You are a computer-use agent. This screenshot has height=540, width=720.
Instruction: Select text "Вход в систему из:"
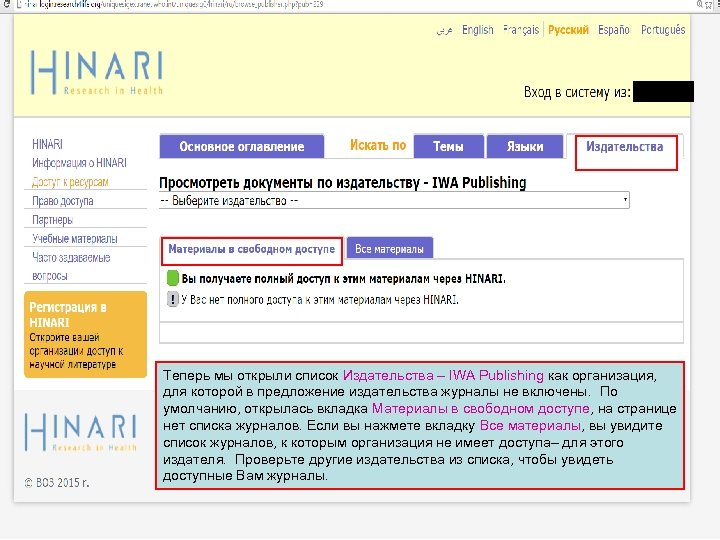pyautogui.click(x=577, y=92)
